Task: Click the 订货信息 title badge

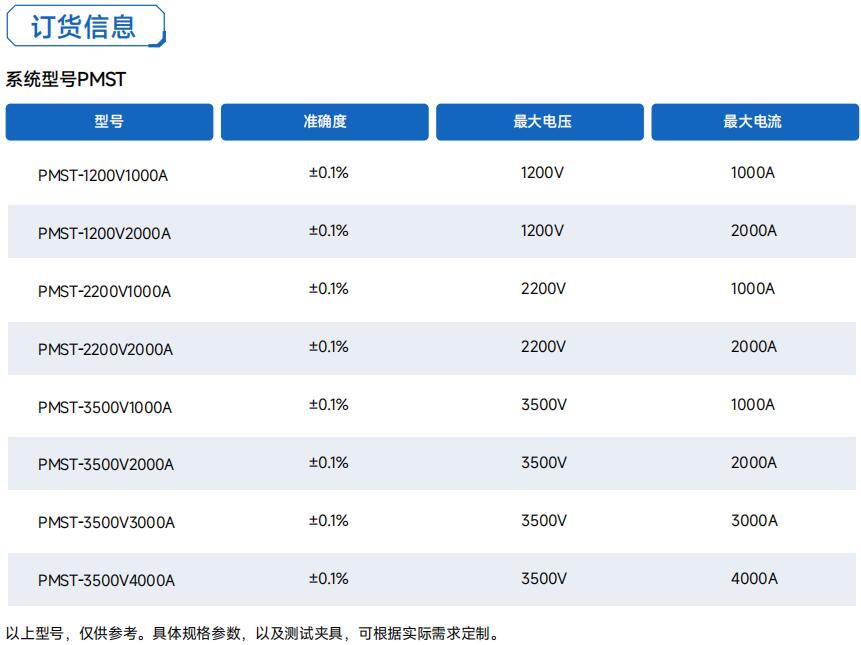Action: tap(84, 26)
